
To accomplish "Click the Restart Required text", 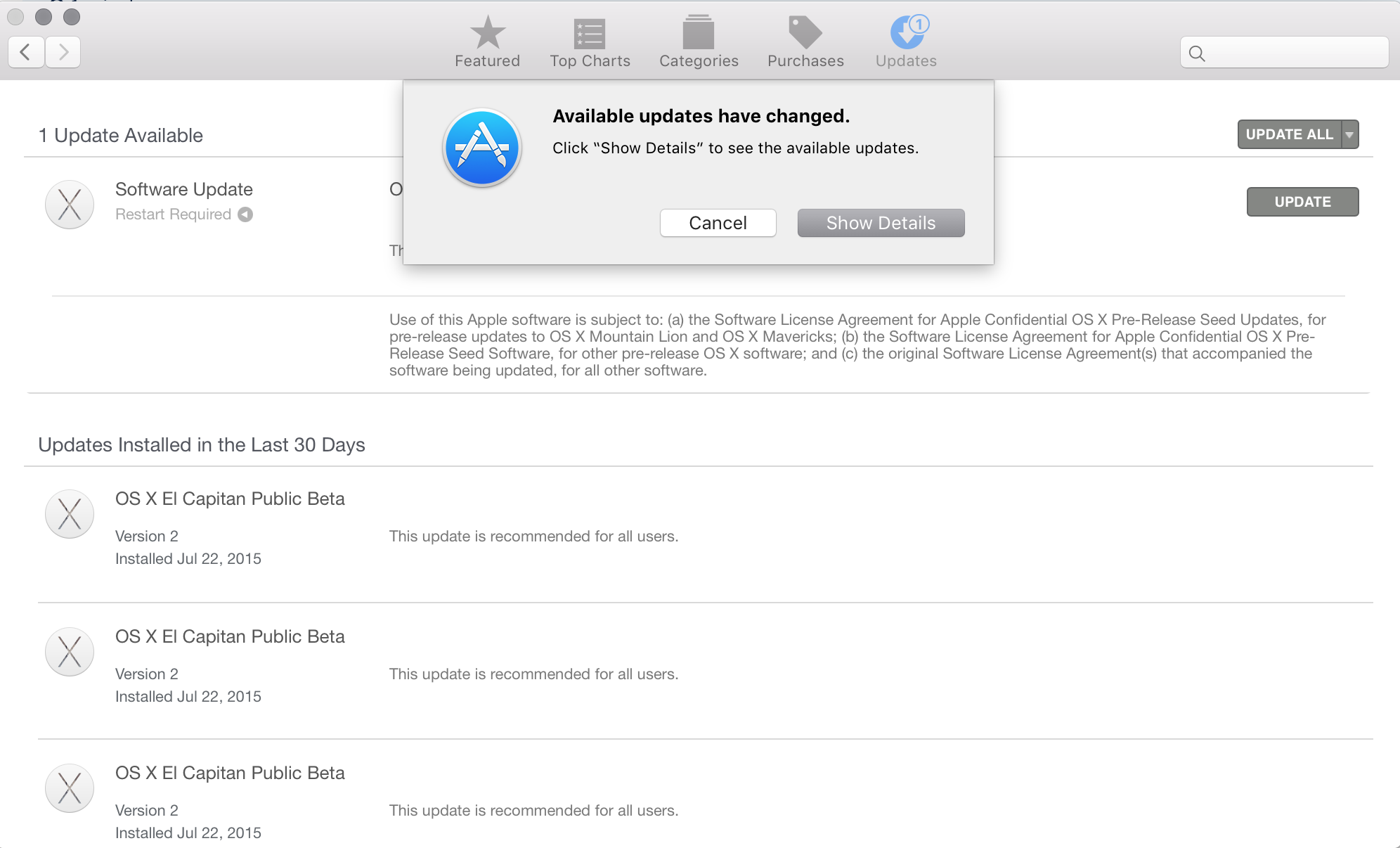I will [x=173, y=214].
